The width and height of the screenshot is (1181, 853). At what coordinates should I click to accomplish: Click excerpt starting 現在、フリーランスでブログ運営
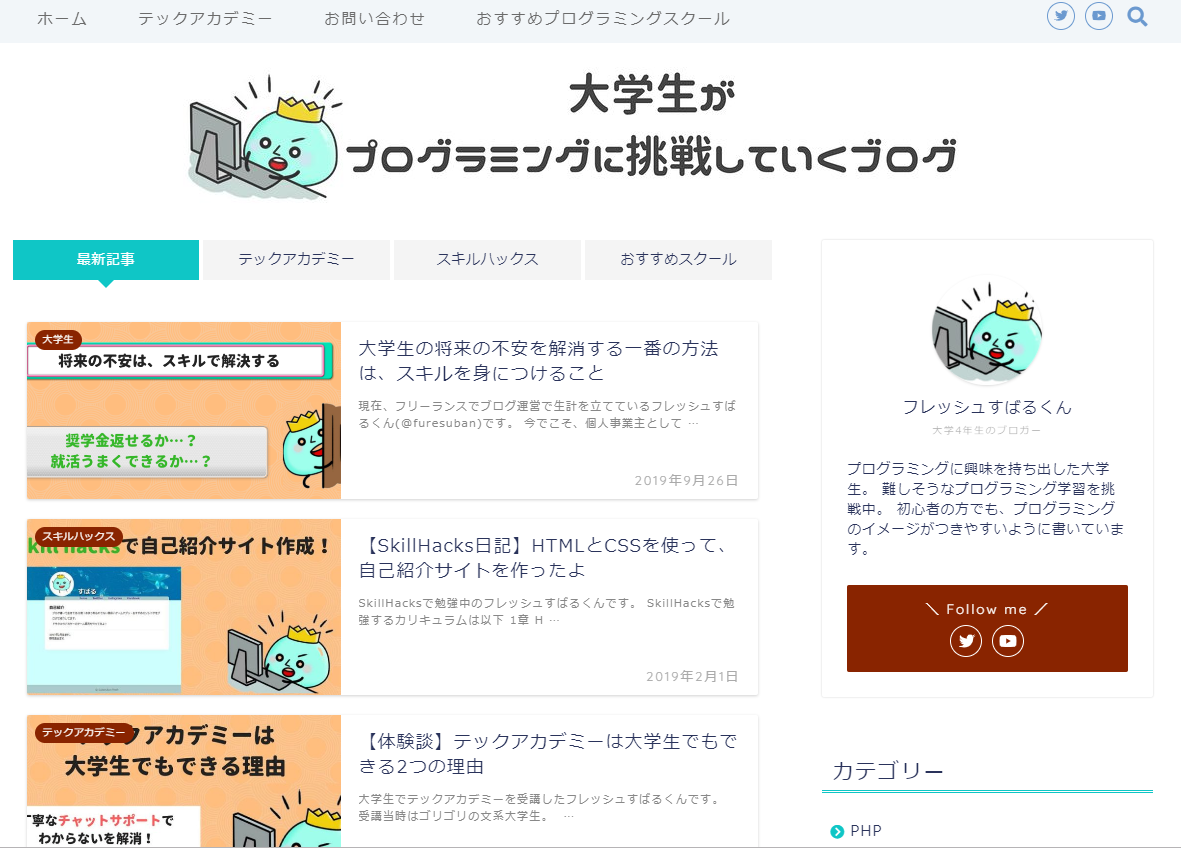(547, 415)
